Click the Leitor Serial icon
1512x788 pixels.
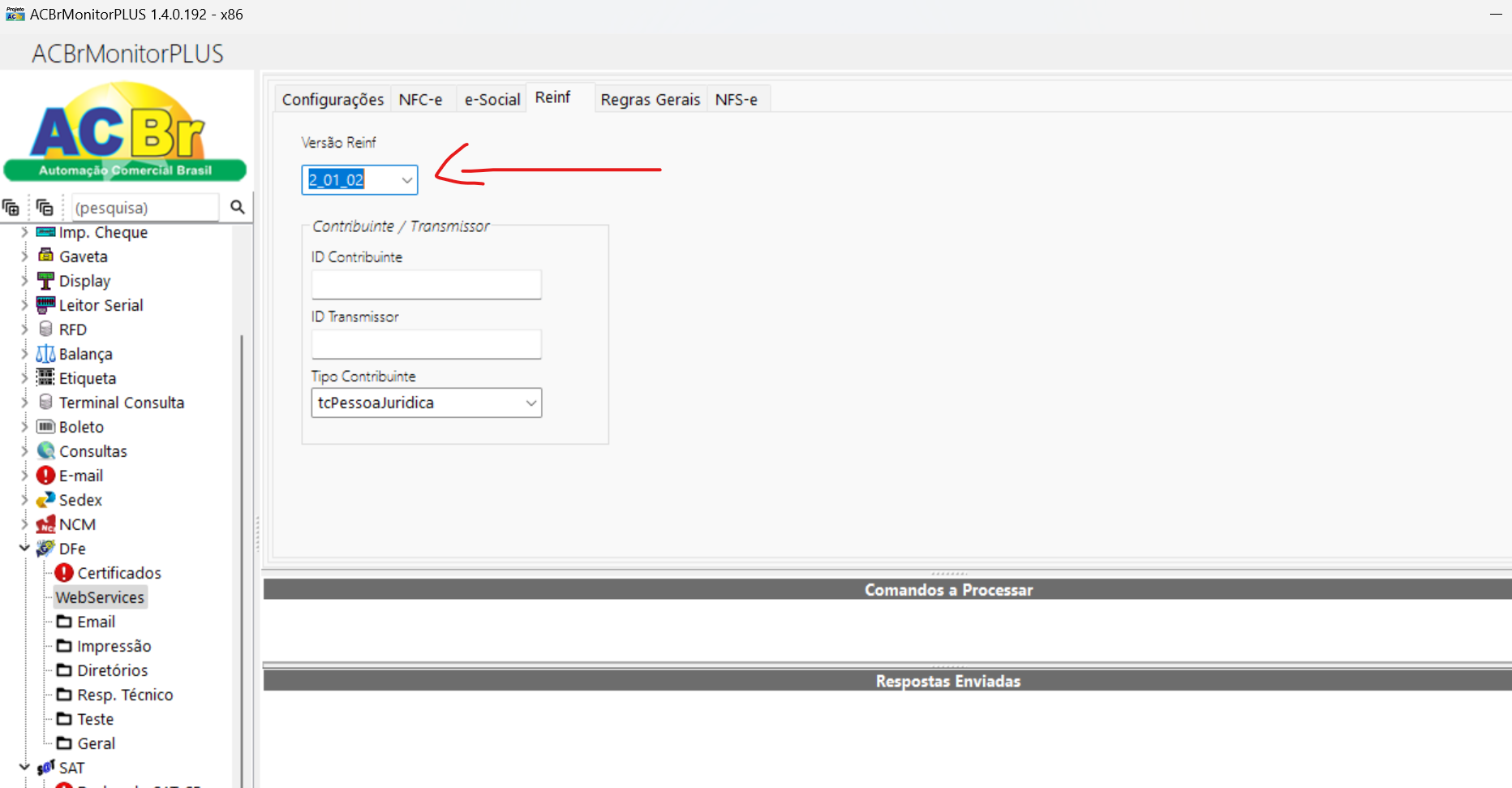point(45,304)
